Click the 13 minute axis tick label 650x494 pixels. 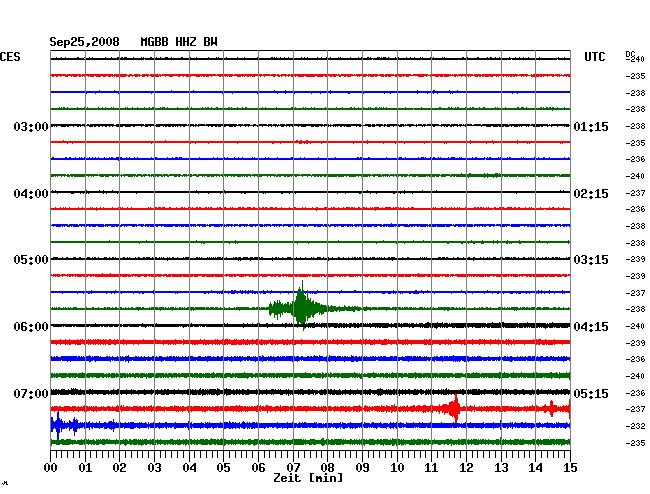(501, 468)
